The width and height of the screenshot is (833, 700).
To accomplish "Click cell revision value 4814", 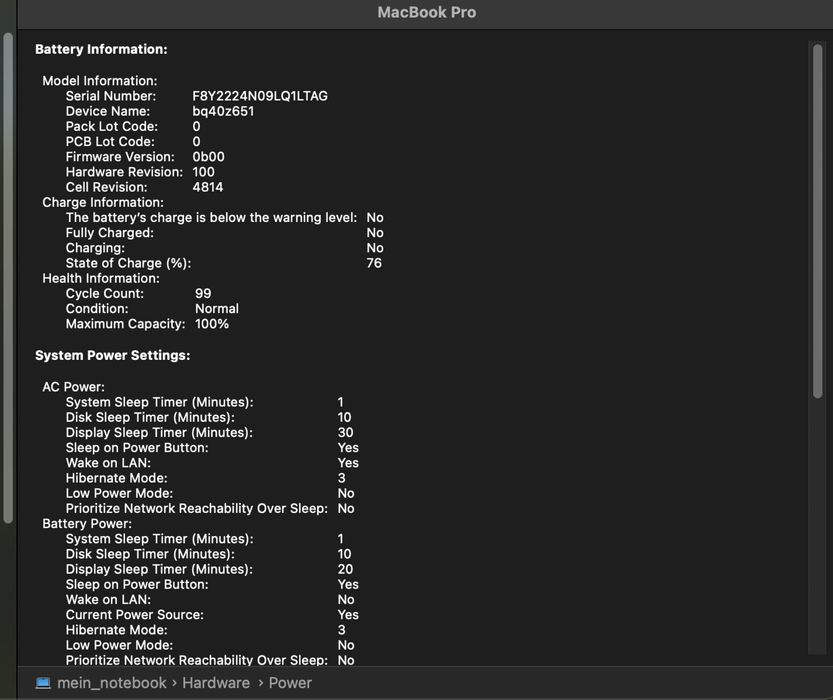I will 208,187.
